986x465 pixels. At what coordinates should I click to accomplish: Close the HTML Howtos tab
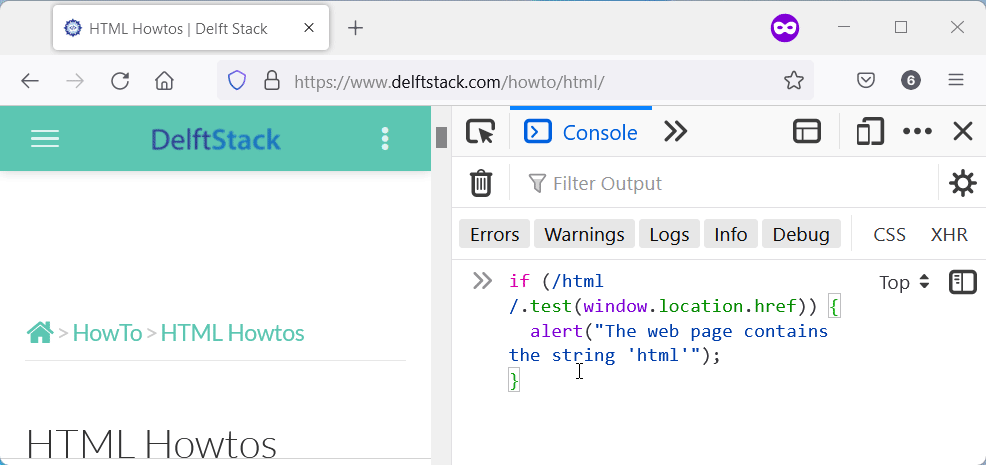click(x=309, y=28)
